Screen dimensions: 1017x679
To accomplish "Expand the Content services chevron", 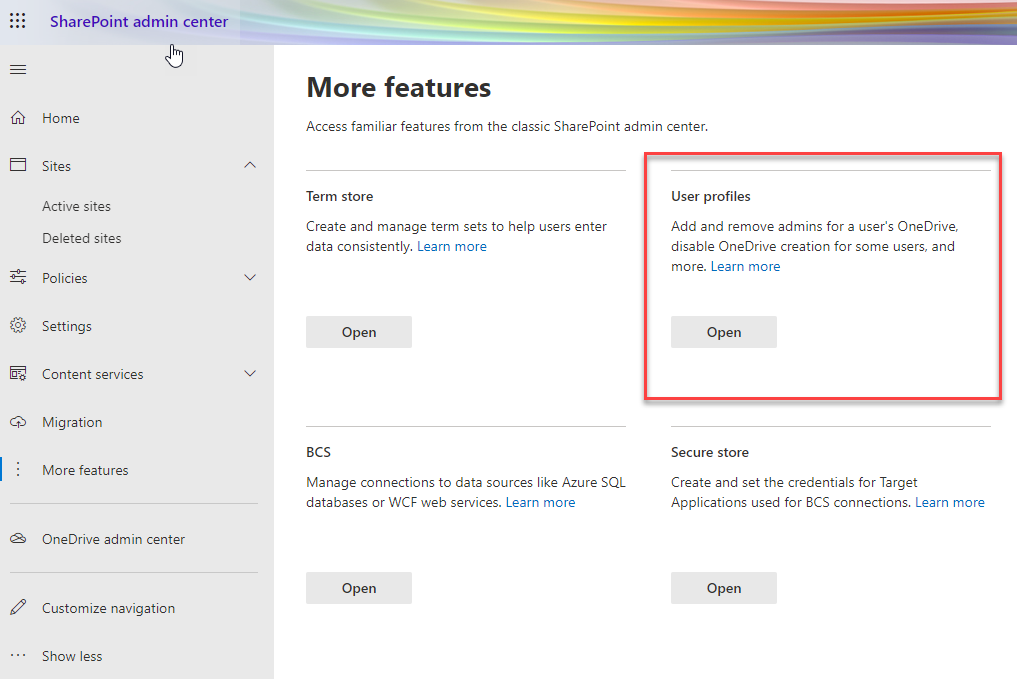I will (250, 374).
